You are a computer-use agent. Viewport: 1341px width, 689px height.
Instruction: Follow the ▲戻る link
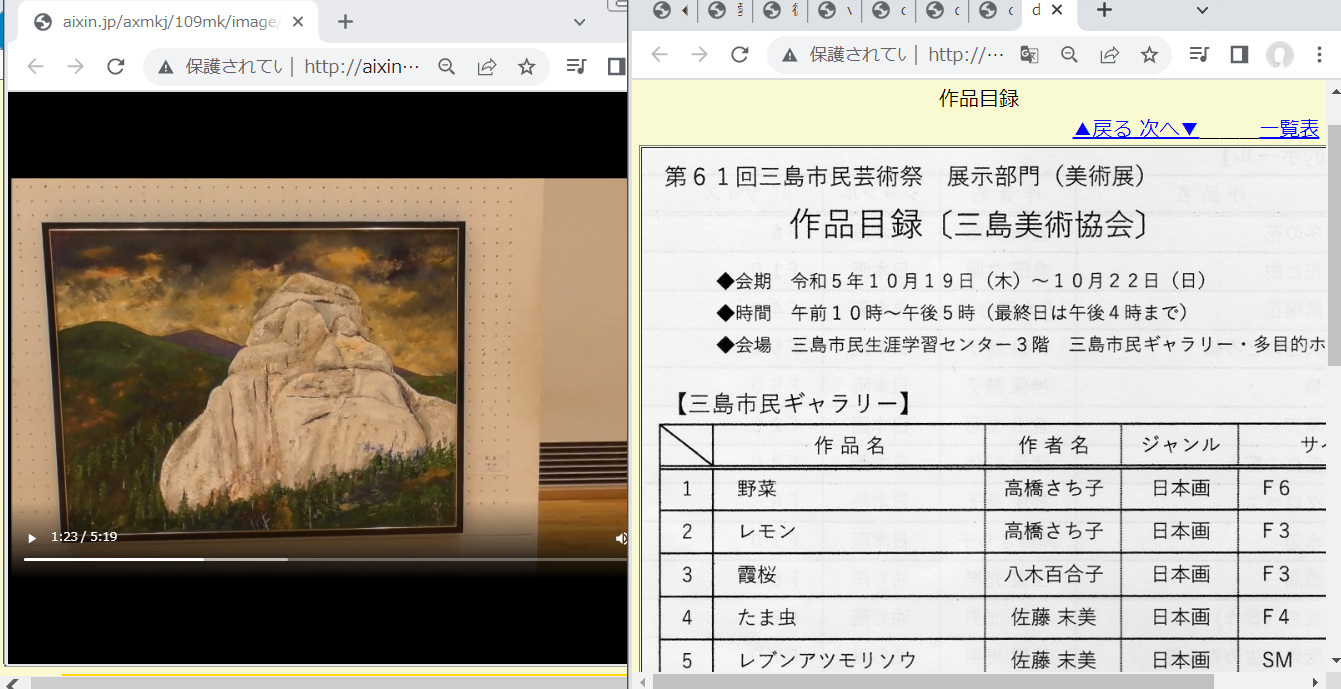point(1102,129)
